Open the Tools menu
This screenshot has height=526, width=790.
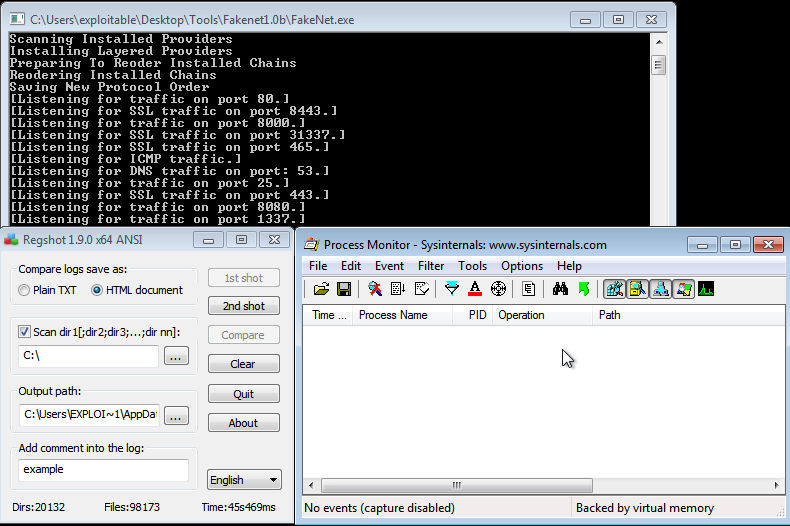click(472, 266)
